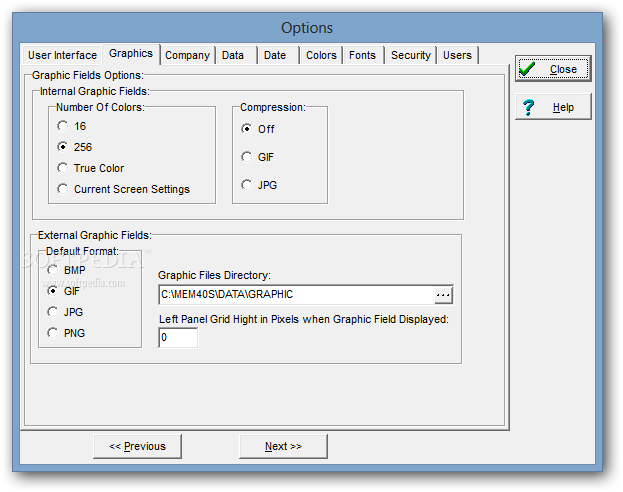Viewport: 623px width, 492px height.
Task: Select GIF compression option
Action: pyautogui.click(x=257, y=157)
